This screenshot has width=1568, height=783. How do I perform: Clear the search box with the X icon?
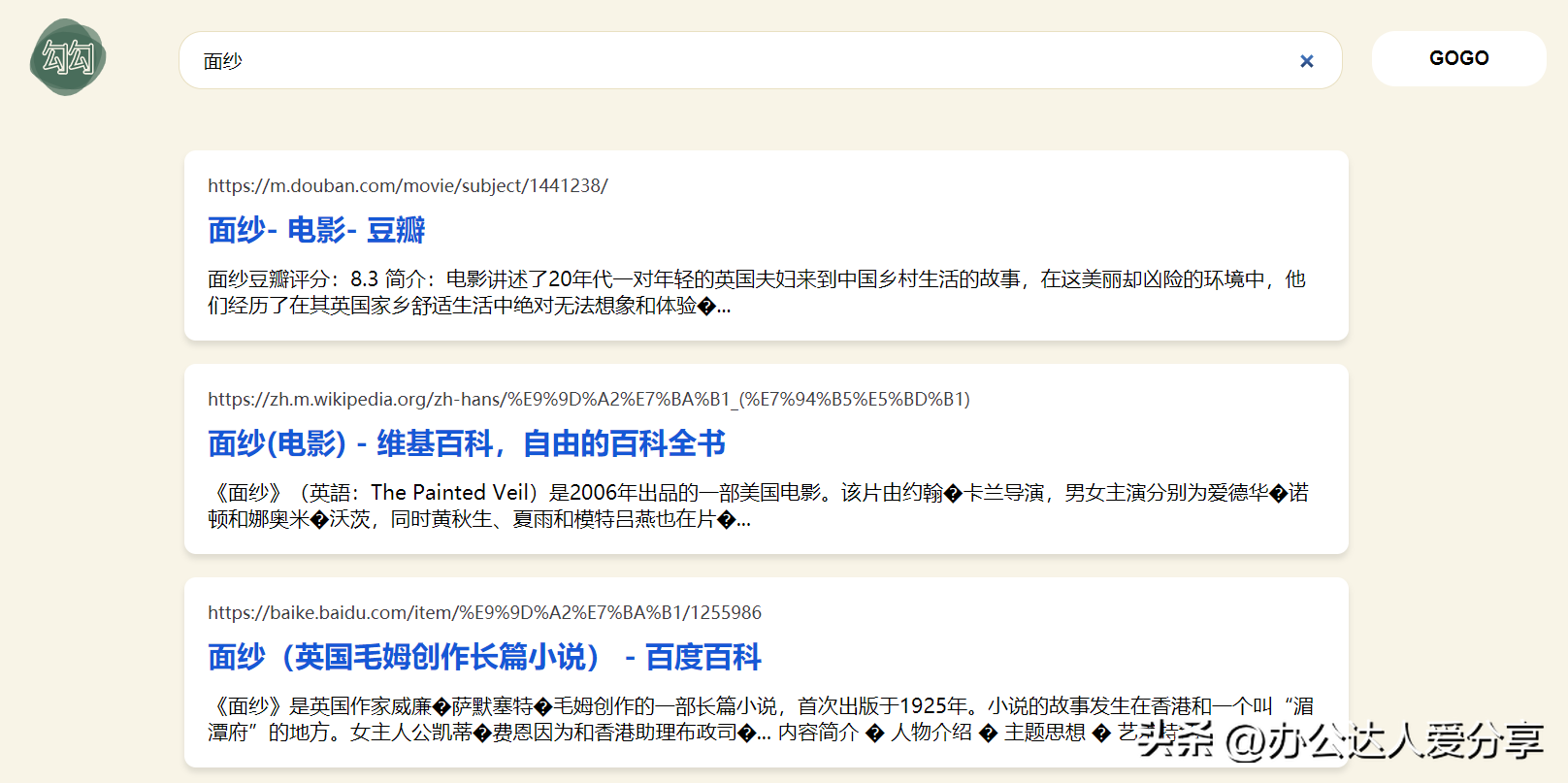pyautogui.click(x=1307, y=61)
